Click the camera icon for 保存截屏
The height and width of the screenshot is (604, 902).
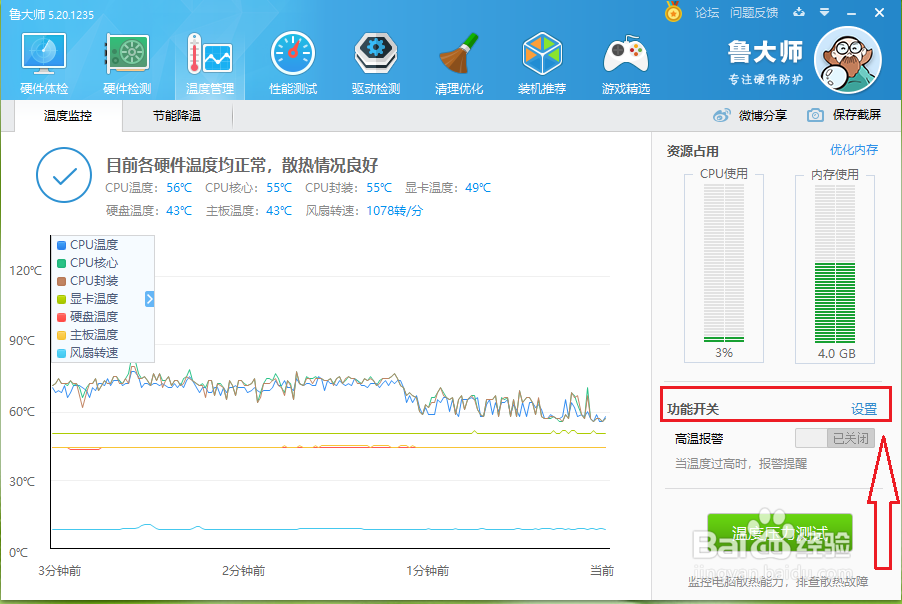click(x=815, y=115)
